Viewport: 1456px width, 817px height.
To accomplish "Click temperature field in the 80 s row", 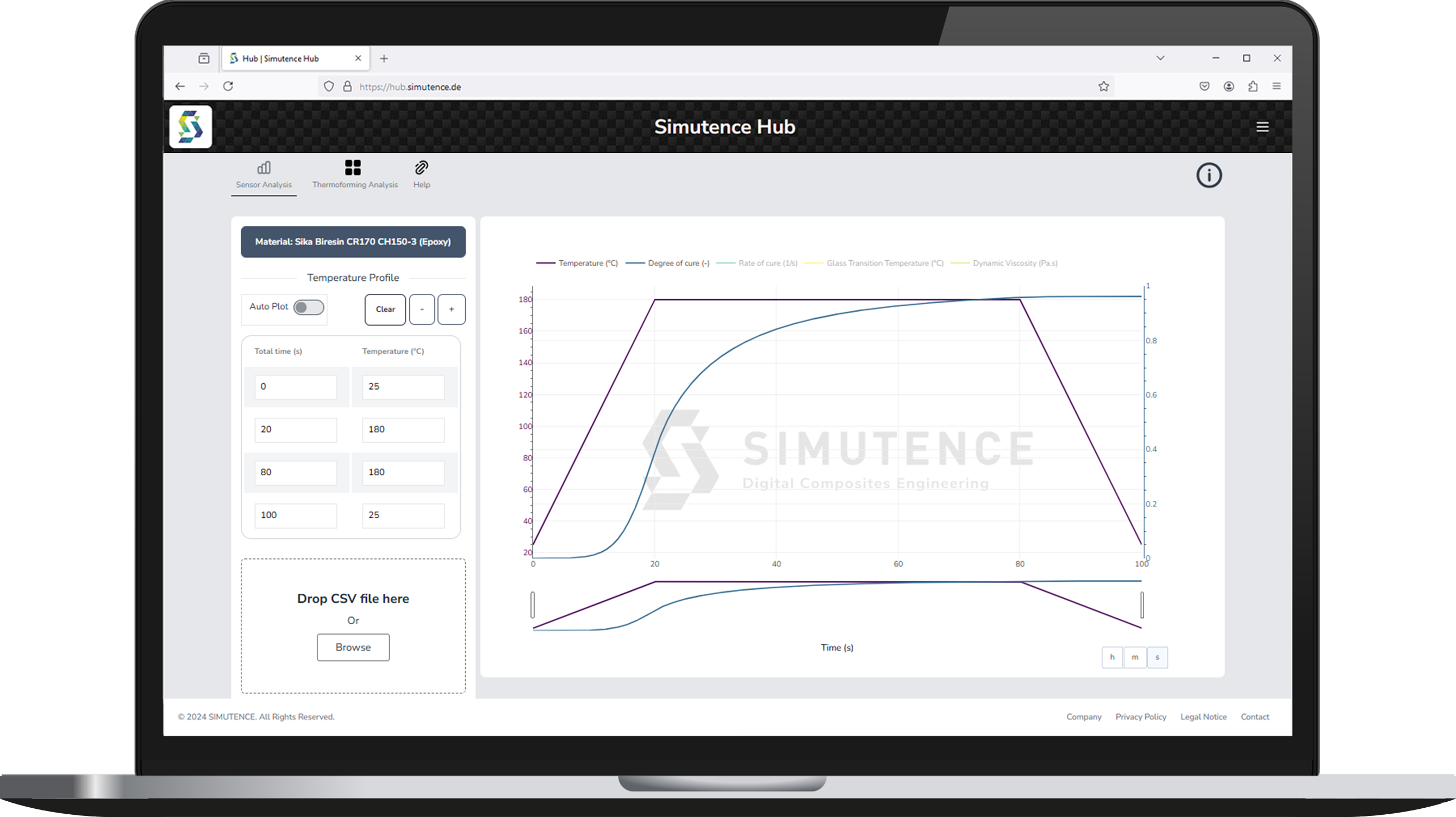I will pos(403,473).
